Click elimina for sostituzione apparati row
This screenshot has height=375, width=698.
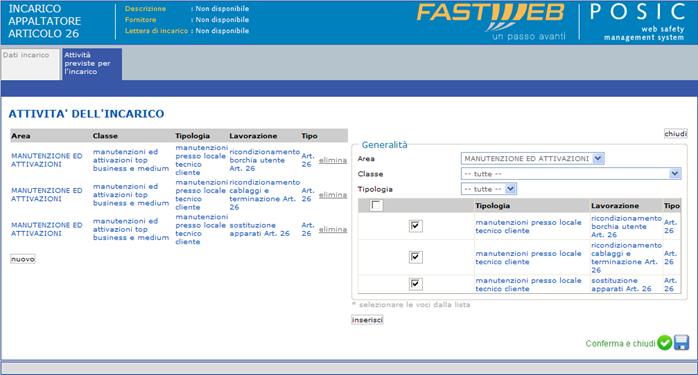[333, 229]
